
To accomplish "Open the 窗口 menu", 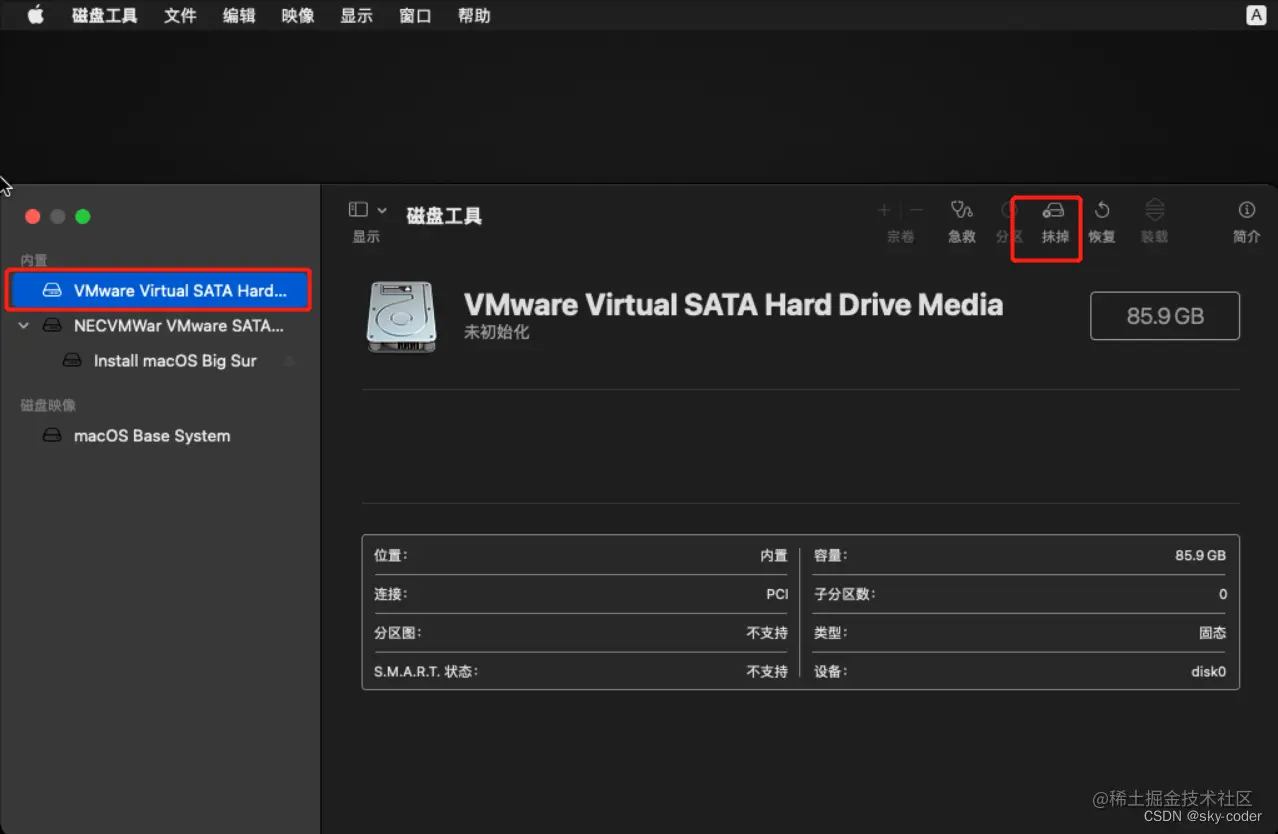I will [415, 15].
